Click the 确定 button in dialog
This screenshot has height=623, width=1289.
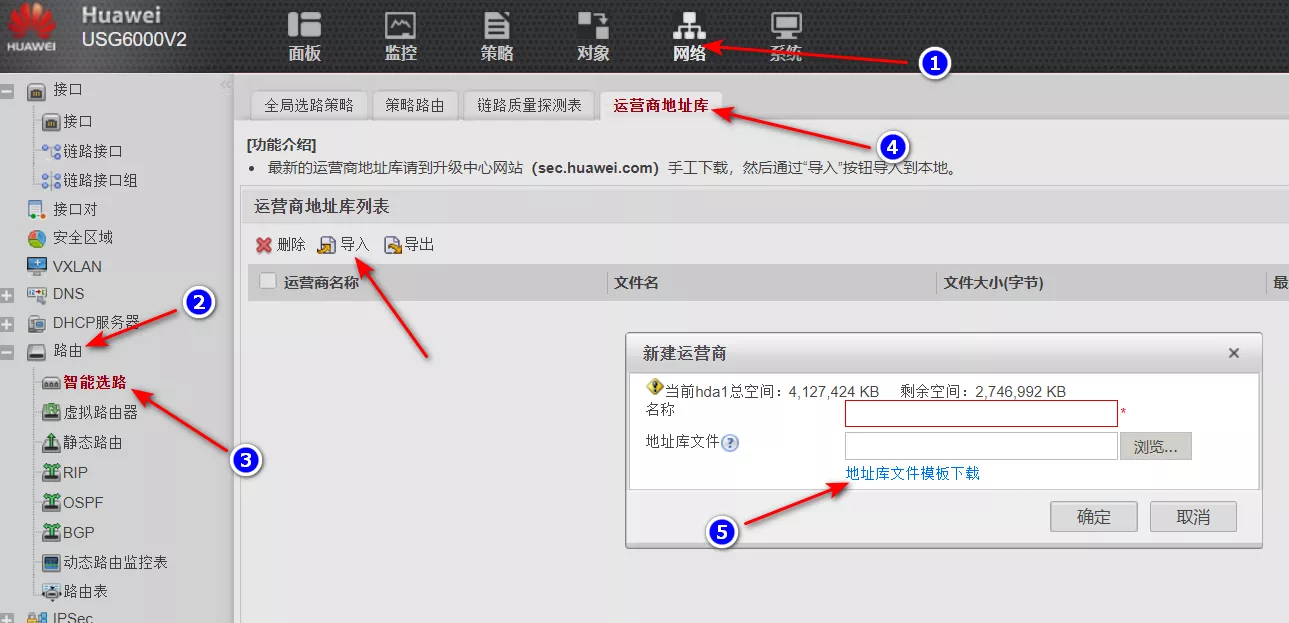(1093, 517)
